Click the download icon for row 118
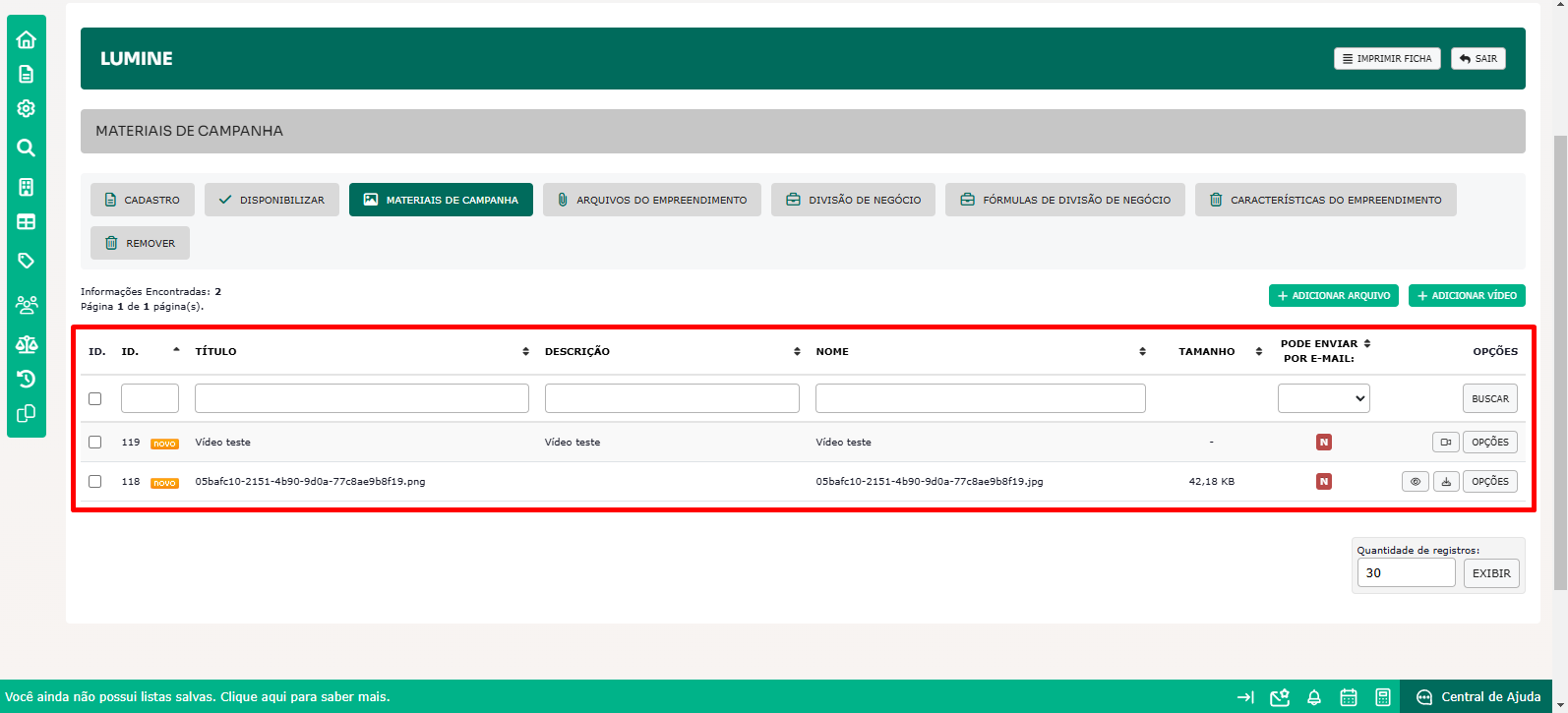1568x713 pixels. tap(1446, 482)
